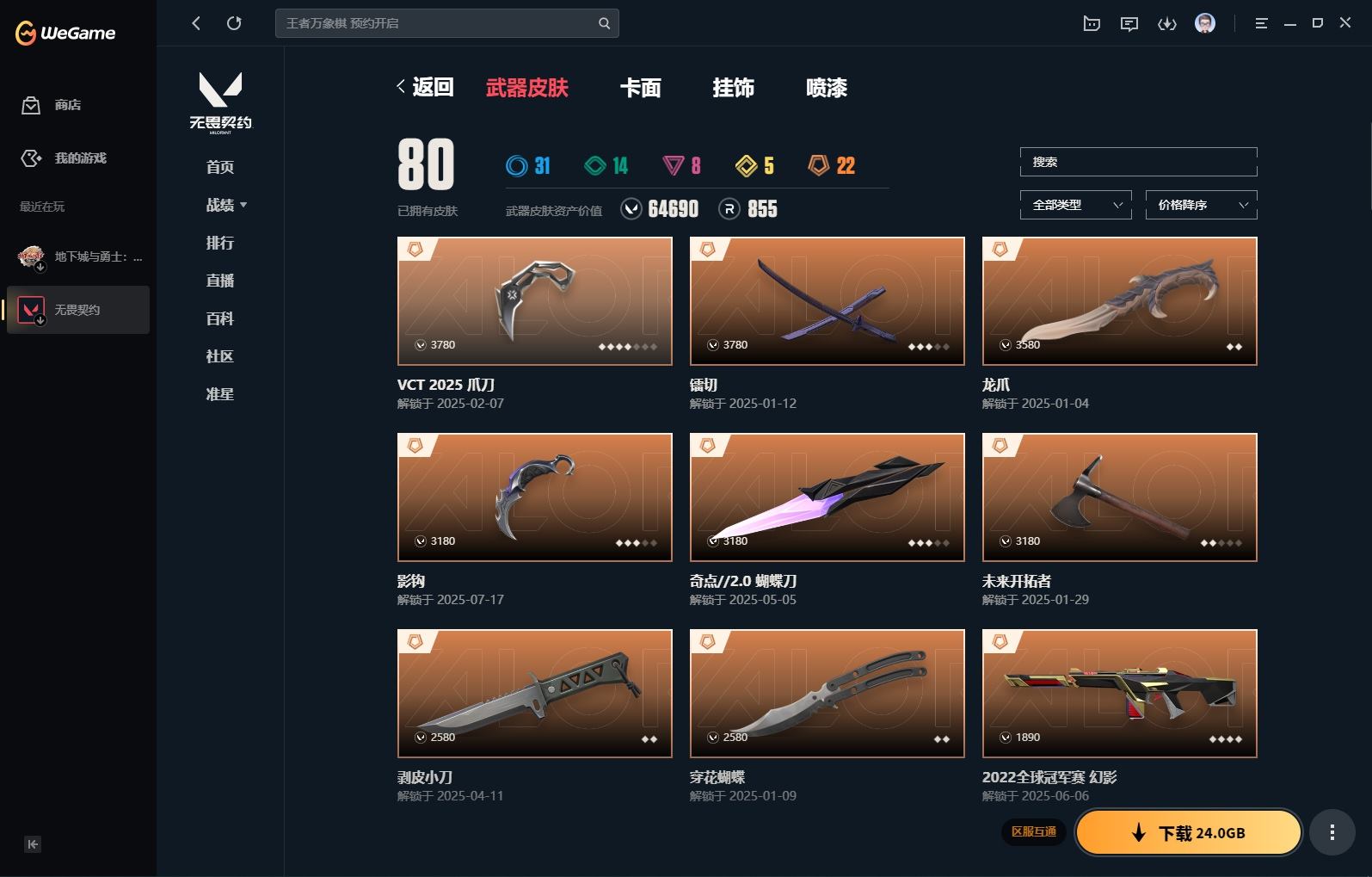The image size is (1372, 877).
Task: Click the skin 搜索 input field
Action: tap(1139, 162)
